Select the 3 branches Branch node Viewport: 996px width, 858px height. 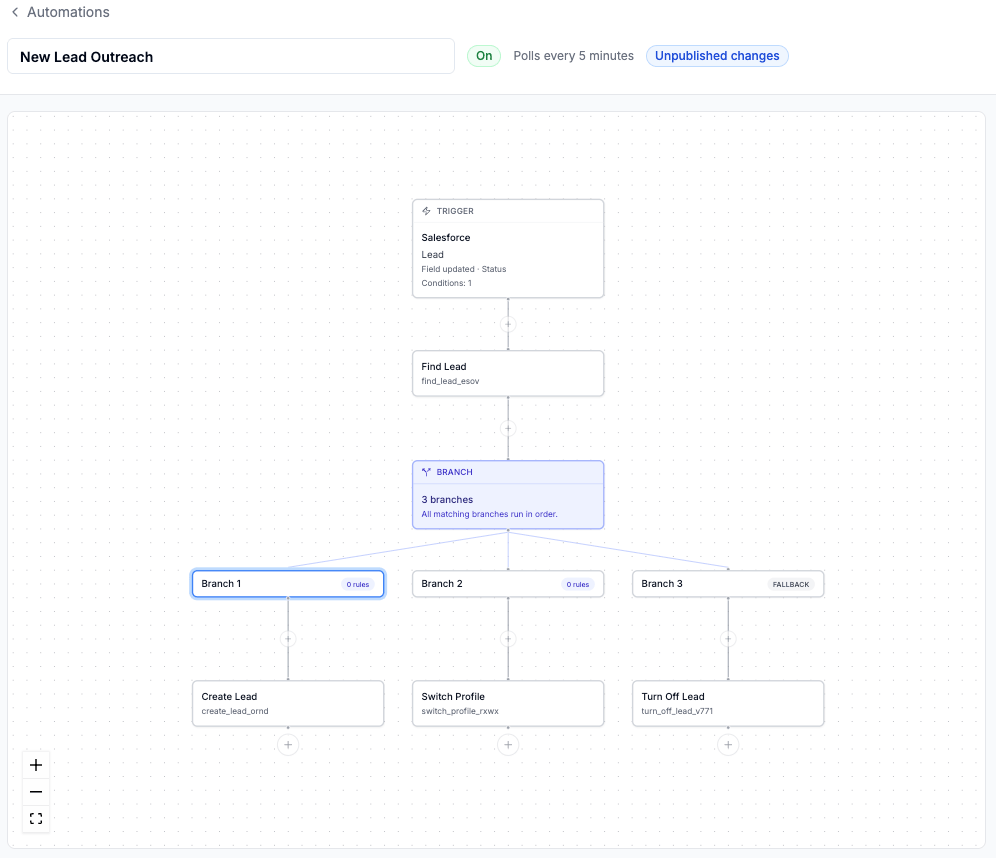[508, 495]
